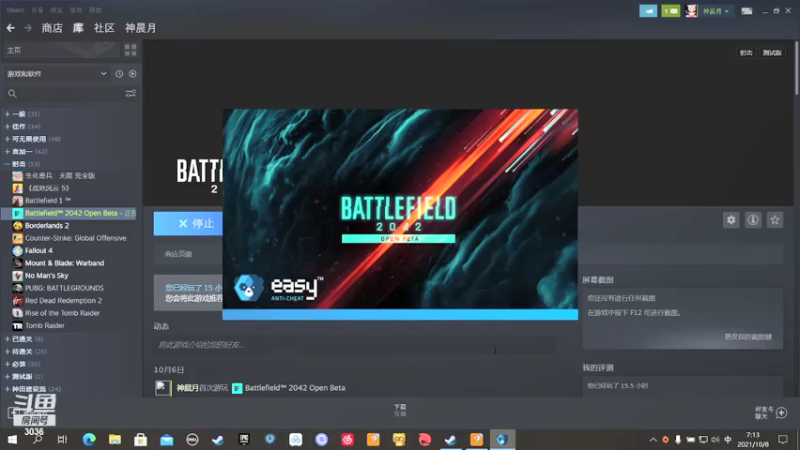Open NetEase Cloud Music from taskbar
Viewport: 800px width, 450px height.
pos(347,439)
